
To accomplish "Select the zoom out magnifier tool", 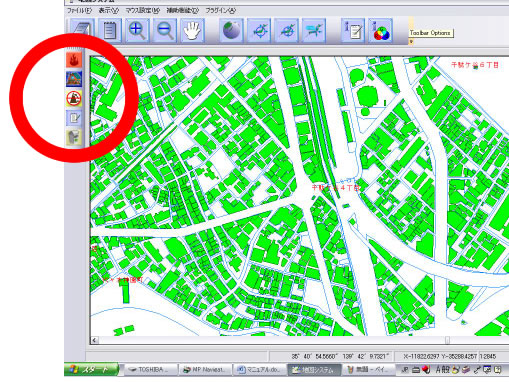I will tap(165, 31).
